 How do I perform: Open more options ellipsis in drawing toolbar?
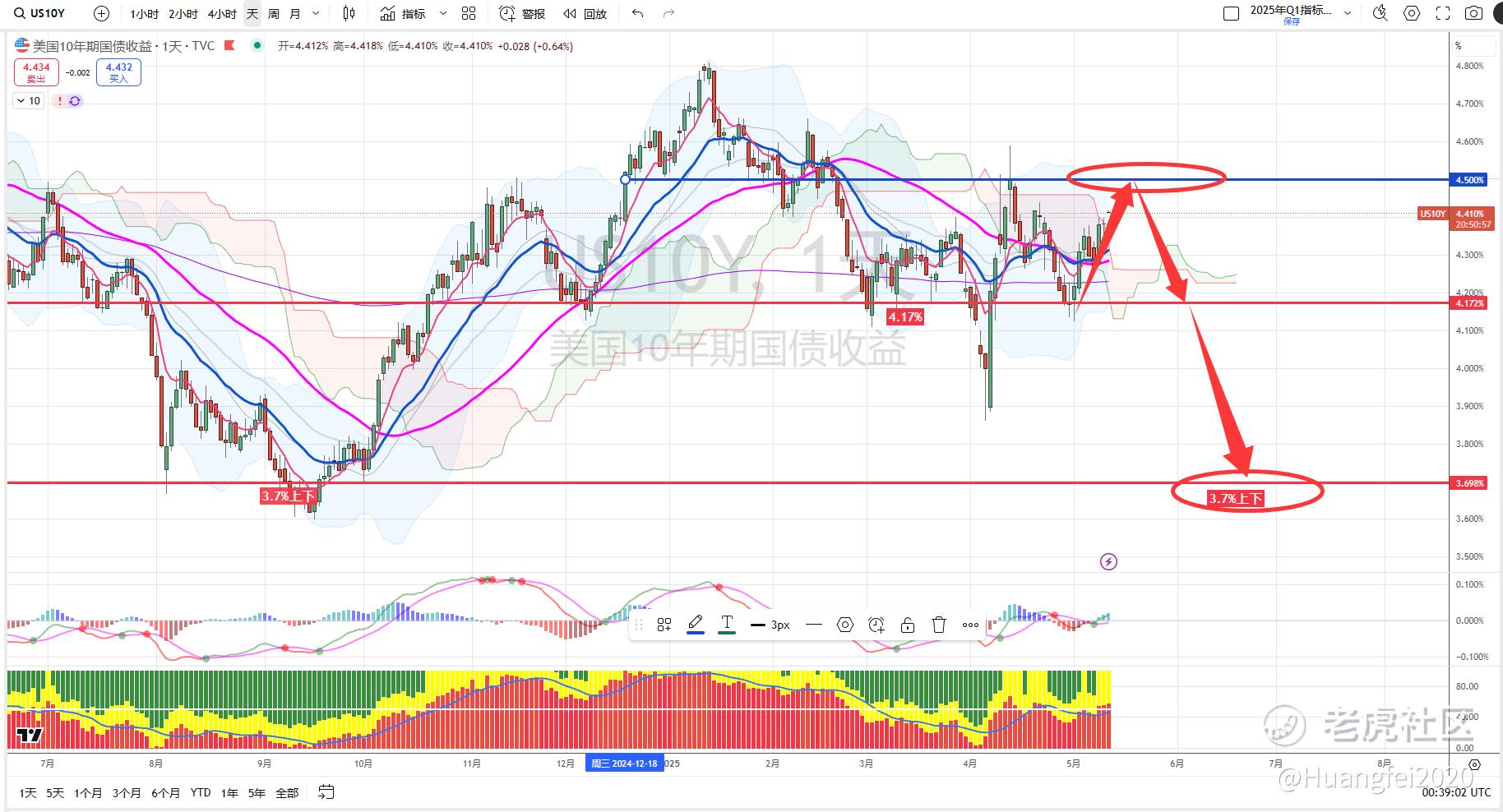[x=970, y=625]
